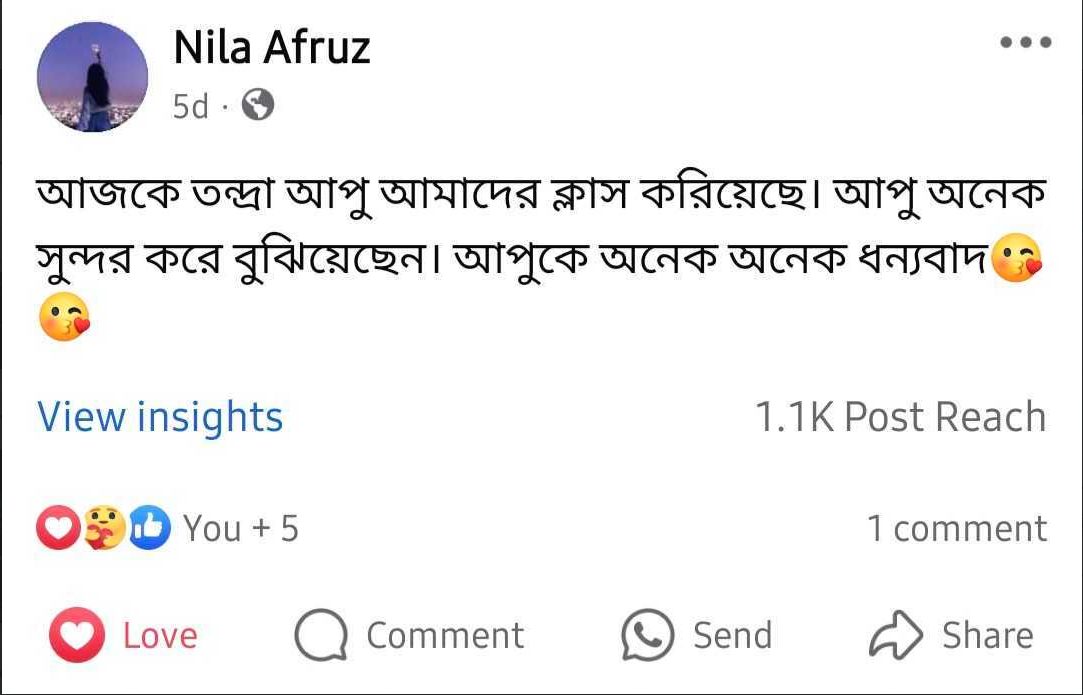1083x695 pixels.
Task: Open the Nila Afruz profile name
Action: click(272, 48)
